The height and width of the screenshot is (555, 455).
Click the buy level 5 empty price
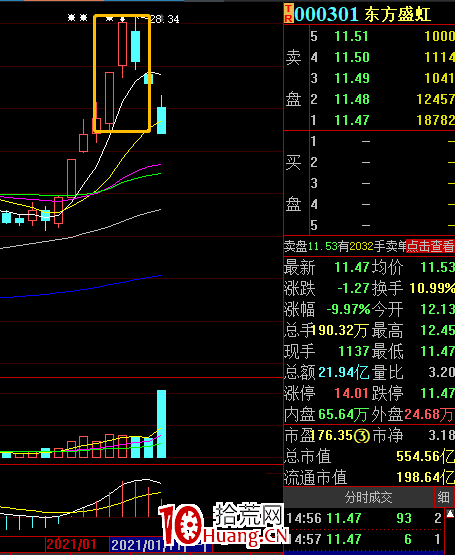(366, 225)
